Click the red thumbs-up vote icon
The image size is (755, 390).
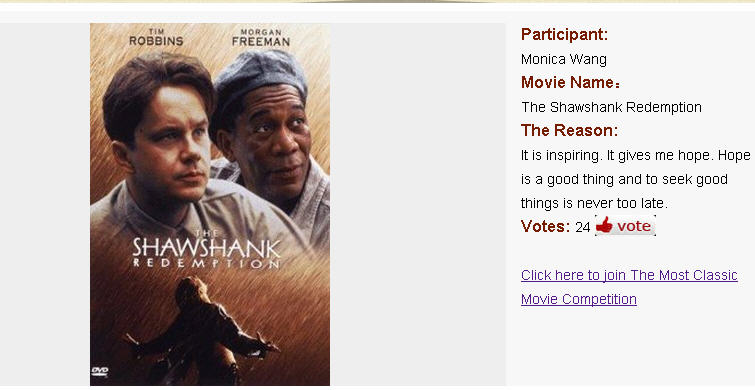[604, 225]
